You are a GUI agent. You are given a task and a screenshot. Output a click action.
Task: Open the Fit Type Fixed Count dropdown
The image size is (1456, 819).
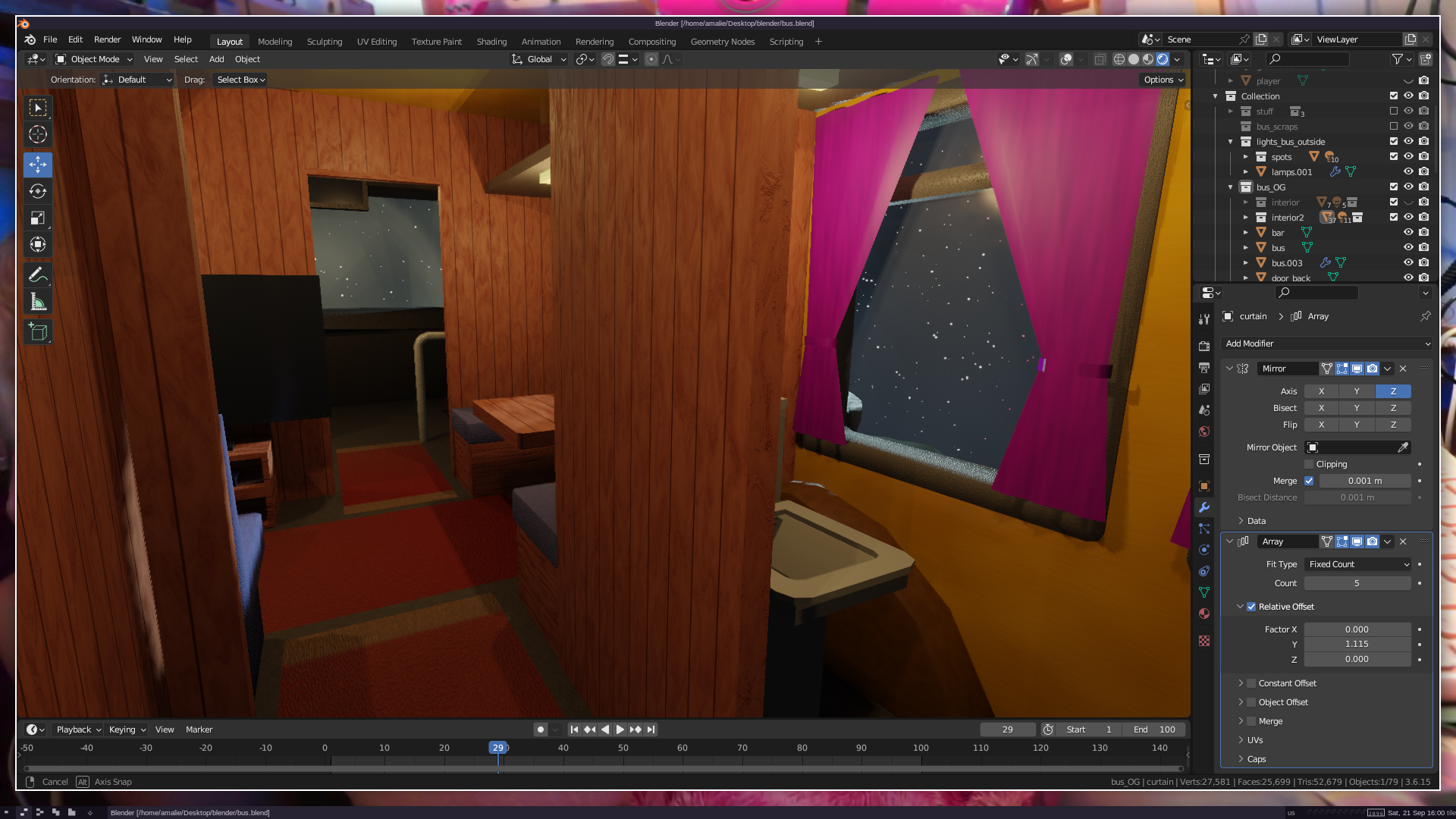(1357, 564)
